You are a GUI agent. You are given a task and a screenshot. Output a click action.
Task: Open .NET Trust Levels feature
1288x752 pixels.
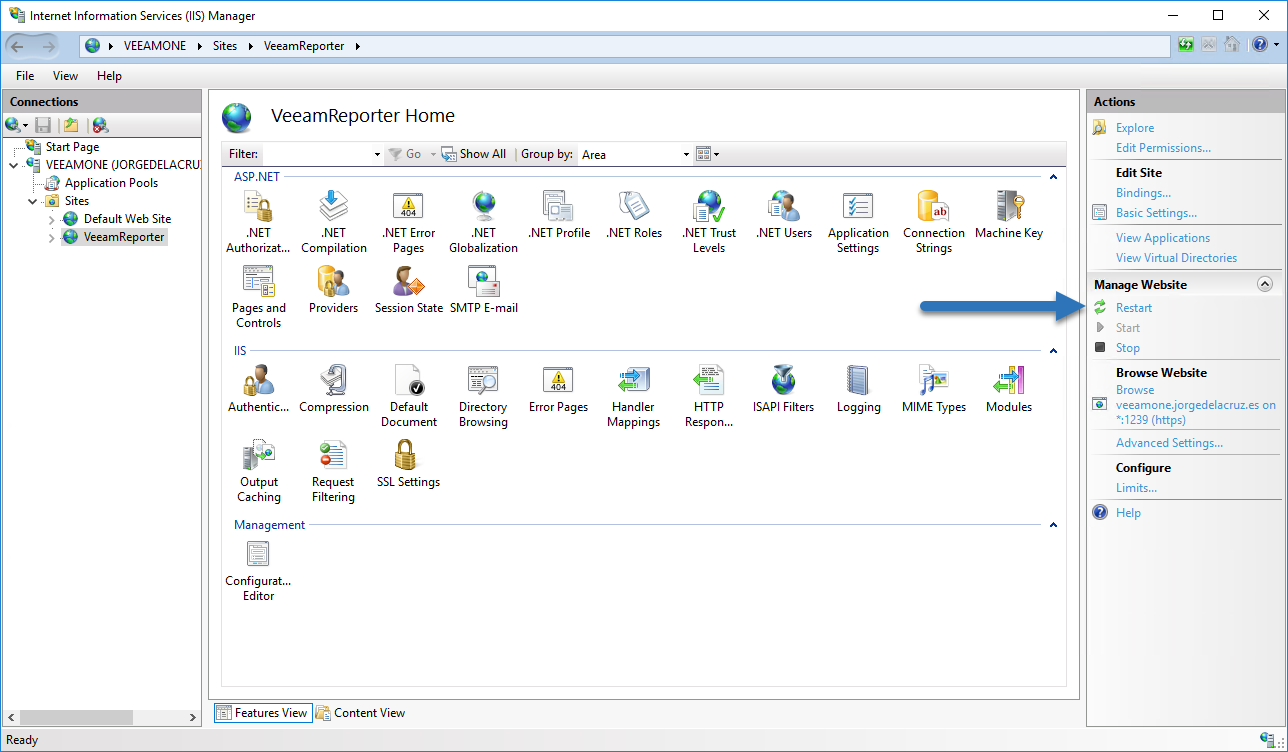point(709,222)
